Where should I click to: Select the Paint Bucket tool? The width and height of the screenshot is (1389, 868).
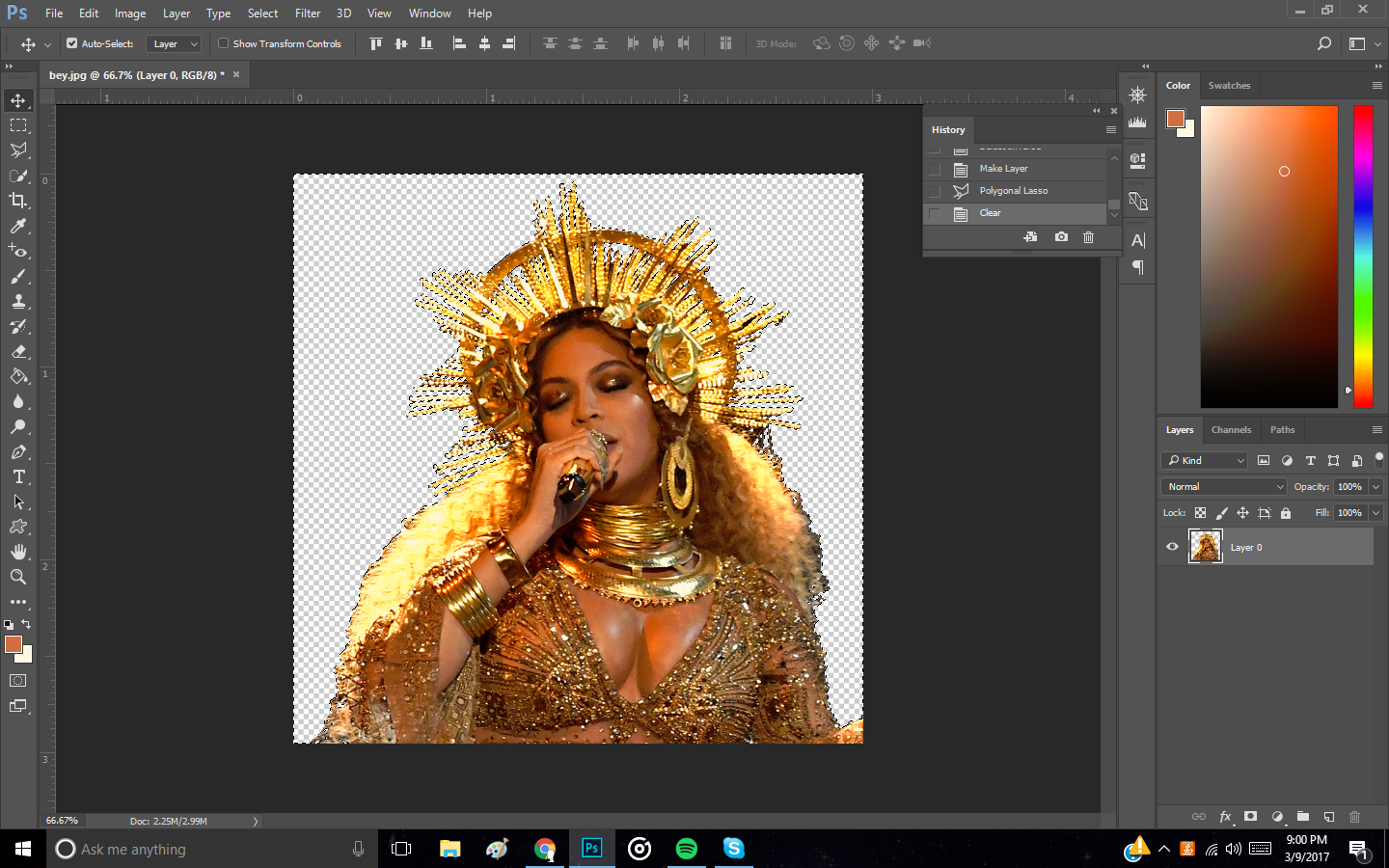[x=18, y=376]
